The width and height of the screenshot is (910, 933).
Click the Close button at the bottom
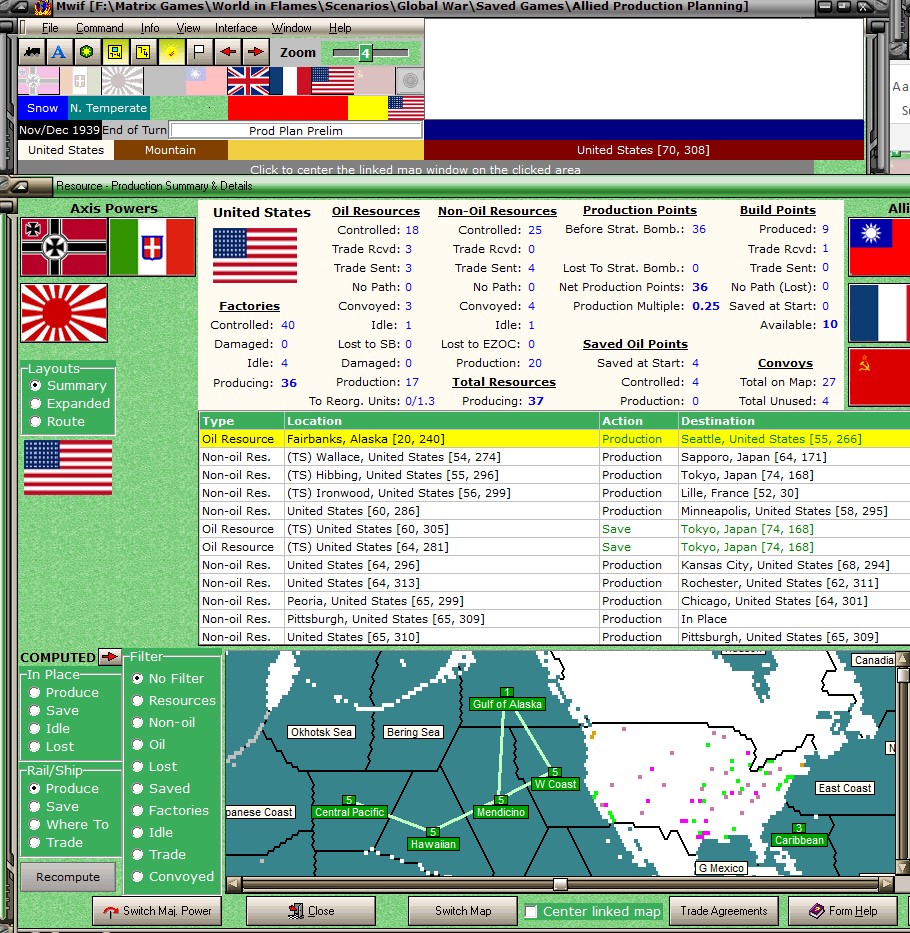coord(311,911)
